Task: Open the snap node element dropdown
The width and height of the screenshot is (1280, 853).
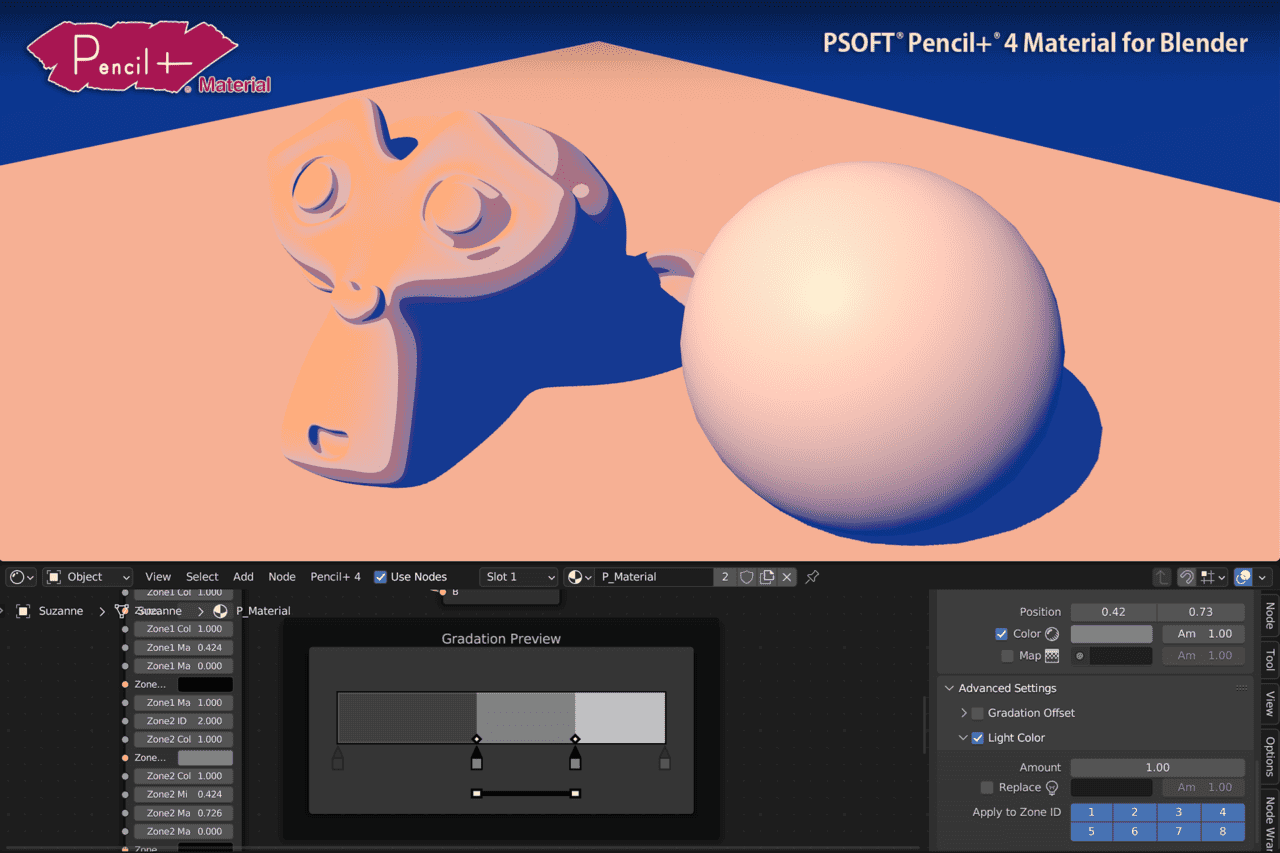Action: pyautogui.click(x=1214, y=577)
